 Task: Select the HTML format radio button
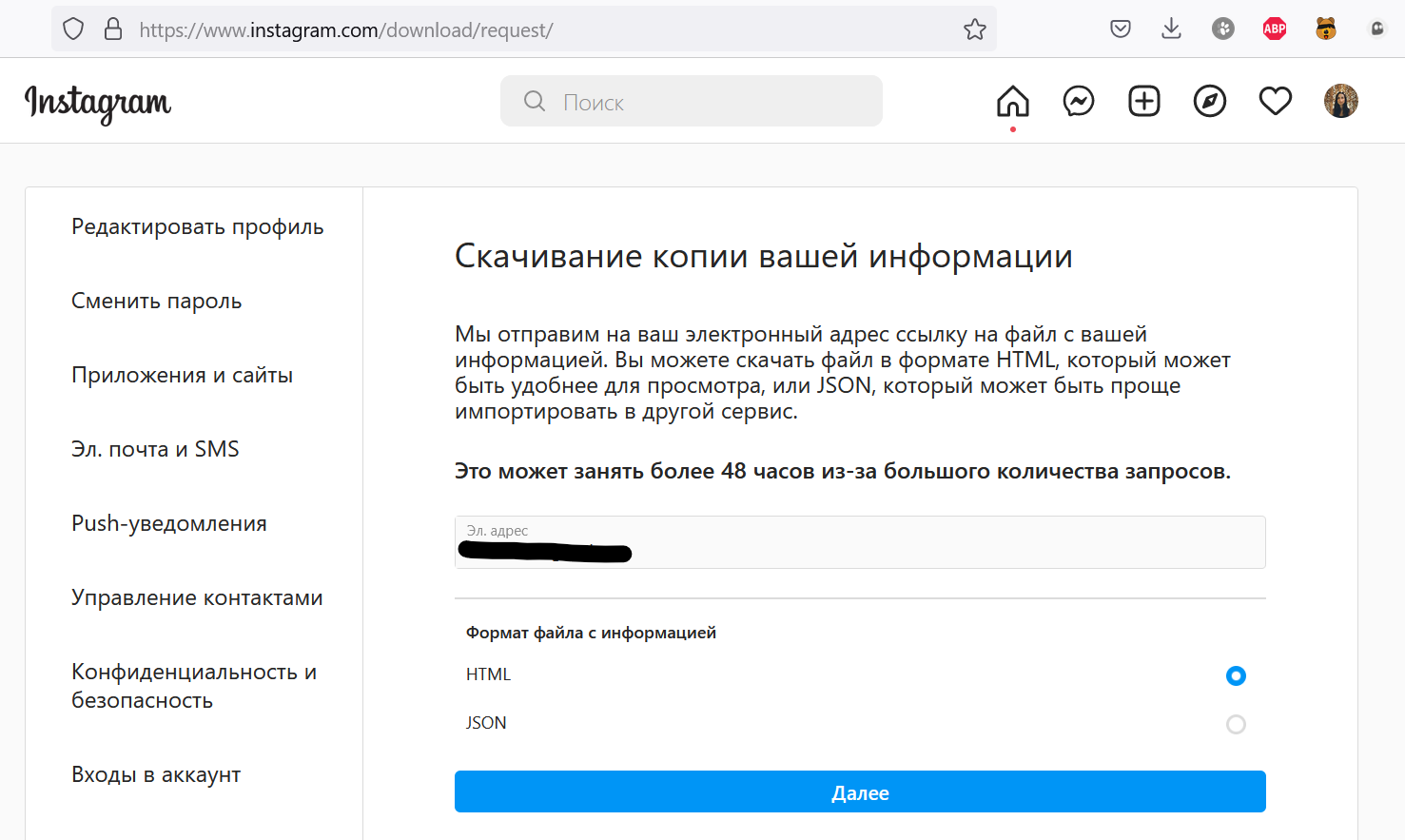pyautogui.click(x=1236, y=675)
